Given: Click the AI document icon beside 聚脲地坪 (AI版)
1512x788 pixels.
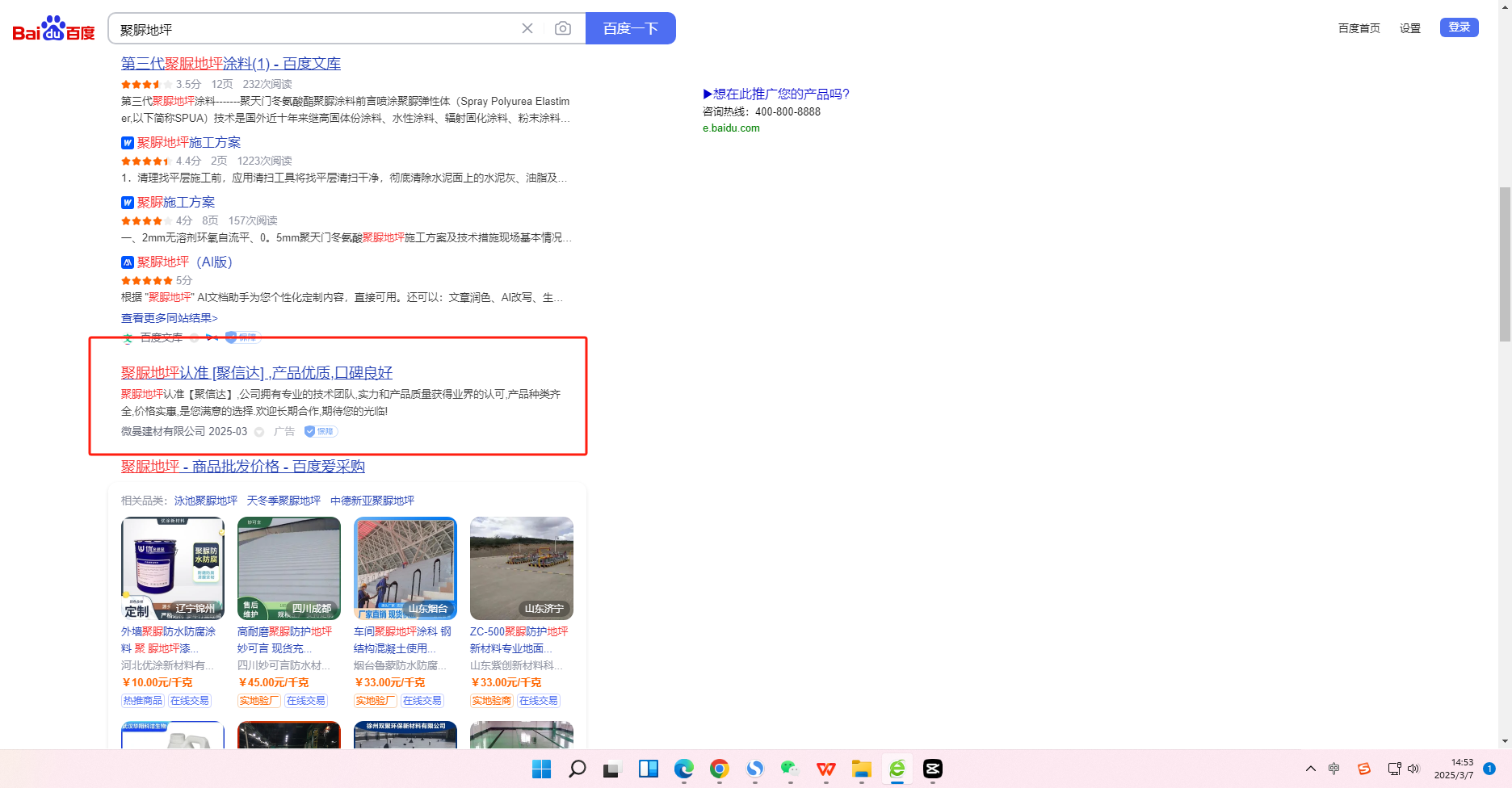Looking at the screenshot, I should click(x=128, y=262).
